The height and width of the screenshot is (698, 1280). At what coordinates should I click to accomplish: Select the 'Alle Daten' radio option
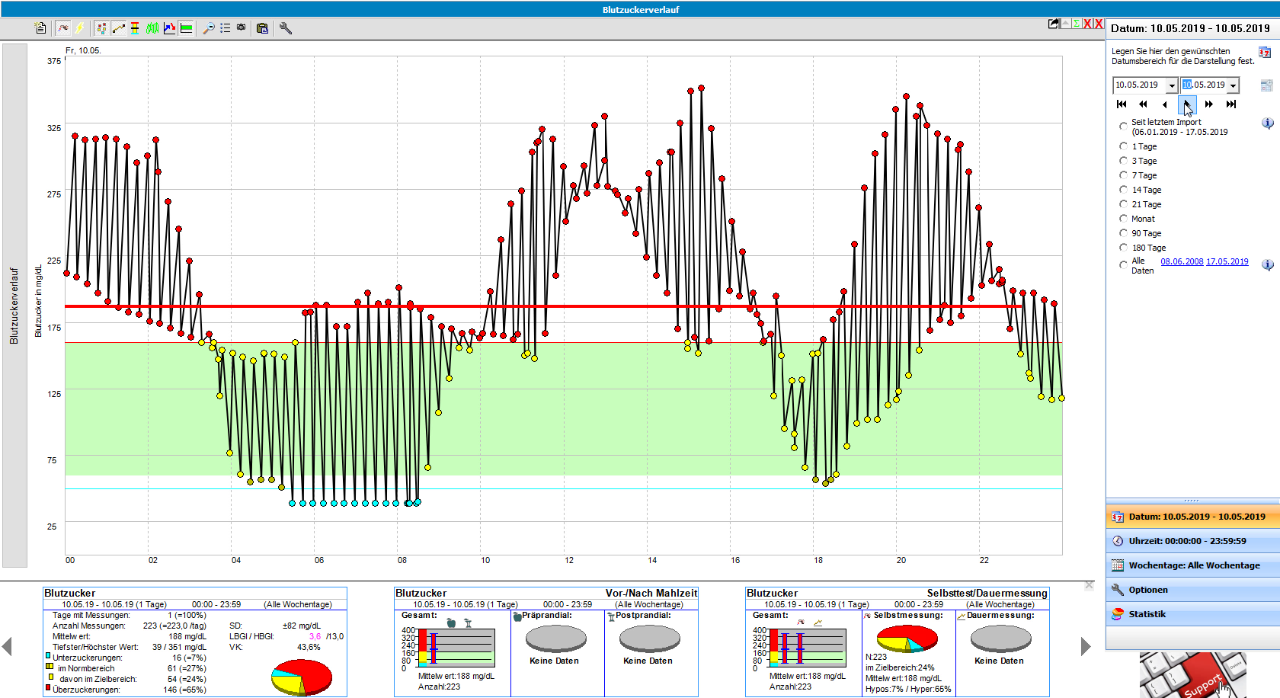pyautogui.click(x=1124, y=265)
